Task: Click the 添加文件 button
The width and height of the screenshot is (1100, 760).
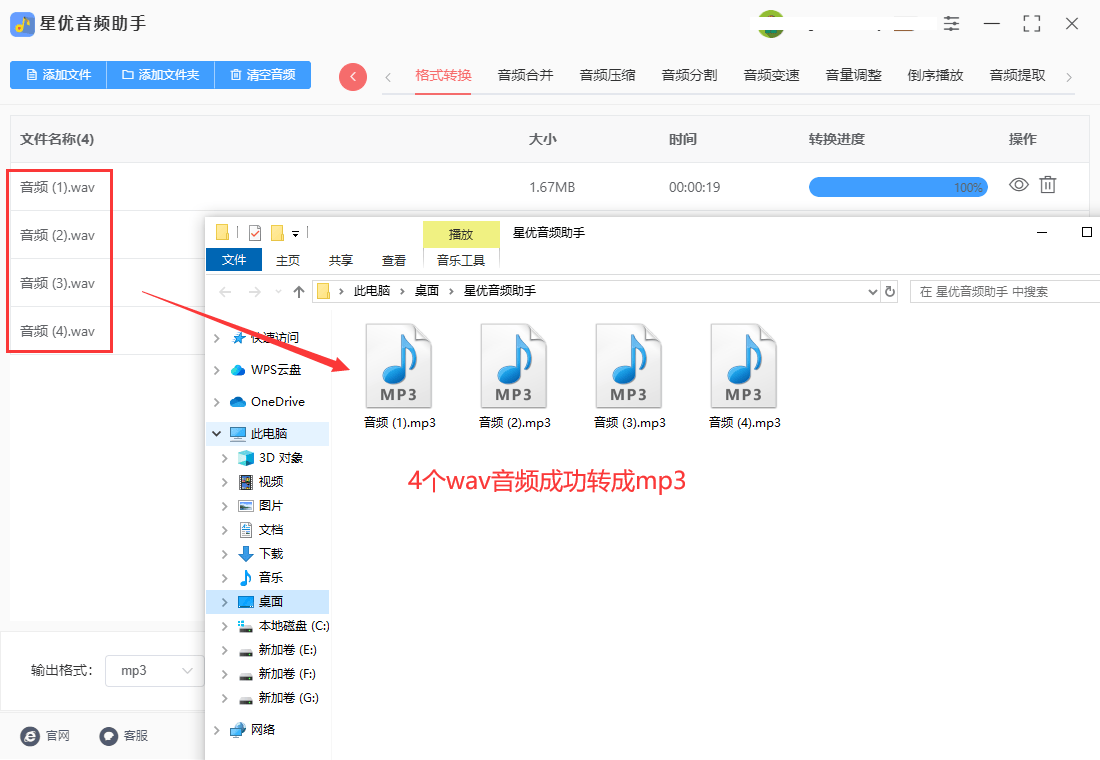Action: (58, 75)
